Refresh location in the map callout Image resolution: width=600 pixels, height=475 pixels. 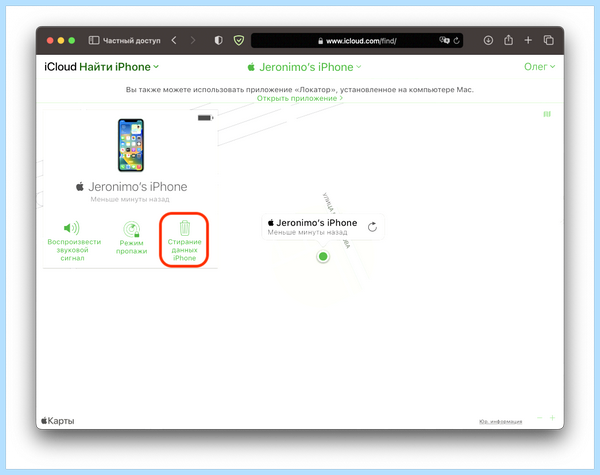tap(372, 227)
